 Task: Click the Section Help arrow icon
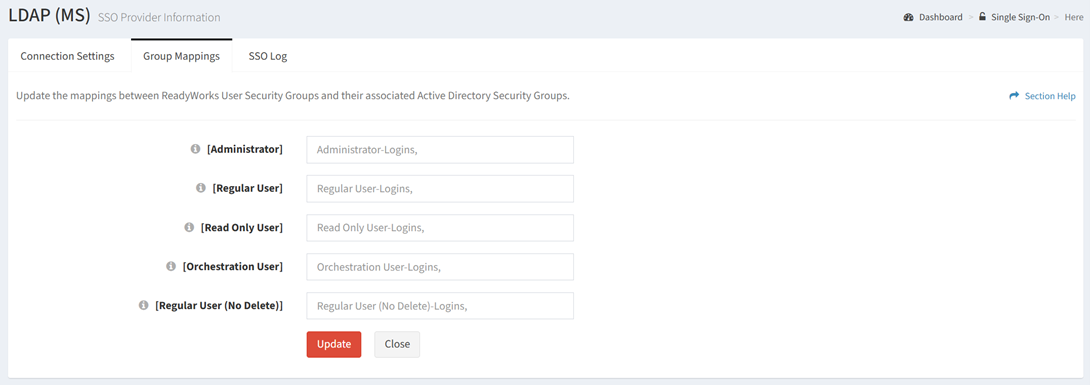[1014, 96]
